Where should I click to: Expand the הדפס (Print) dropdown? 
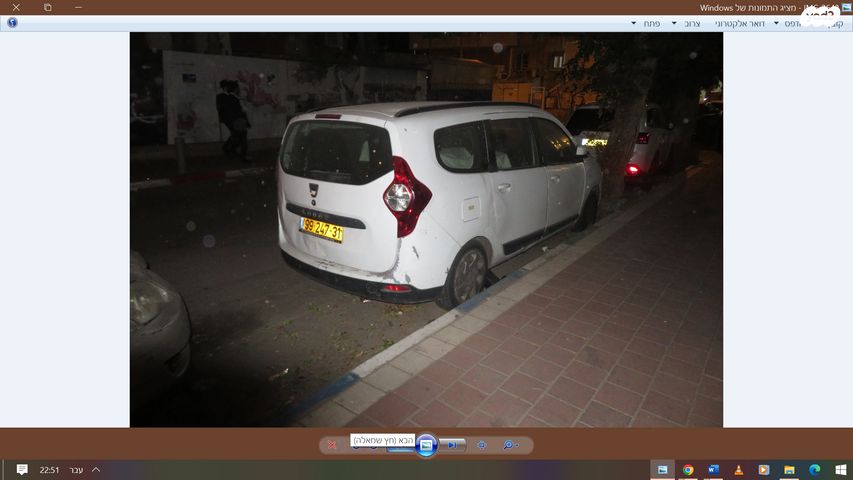tap(776, 23)
